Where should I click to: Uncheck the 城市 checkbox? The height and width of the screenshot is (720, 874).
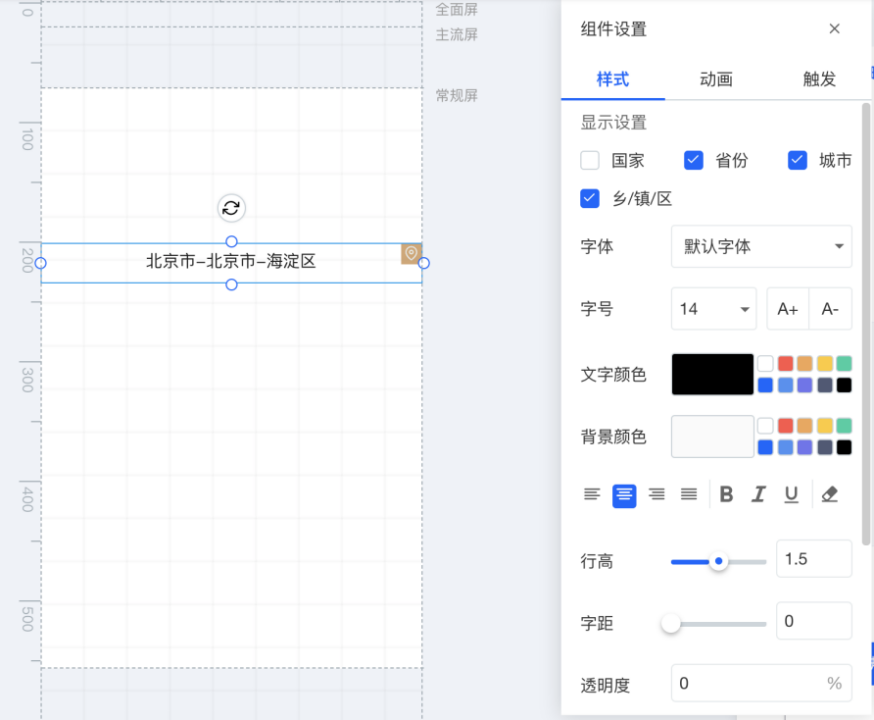[797, 160]
